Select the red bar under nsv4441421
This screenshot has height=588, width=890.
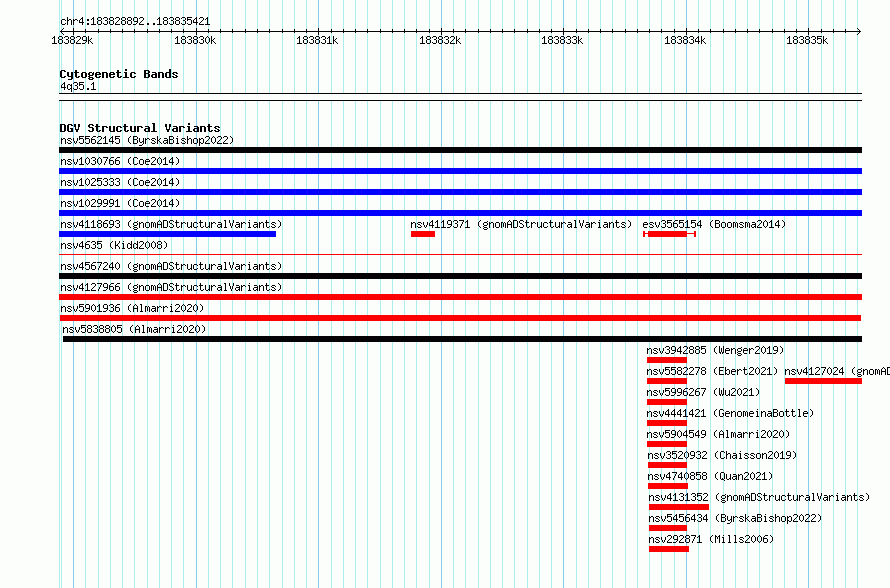(667, 423)
